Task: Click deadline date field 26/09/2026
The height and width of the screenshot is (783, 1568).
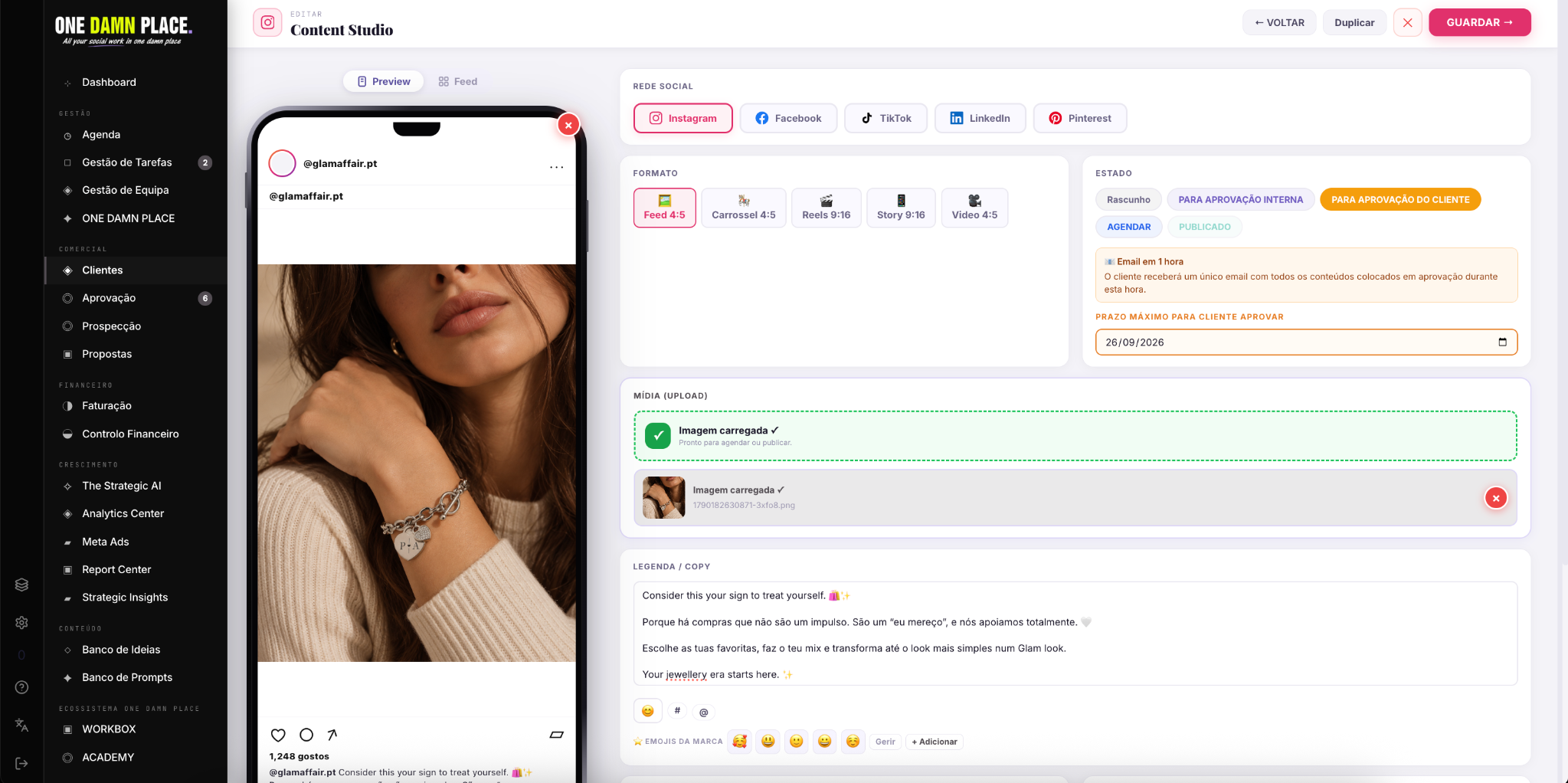Action: [x=1306, y=342]
